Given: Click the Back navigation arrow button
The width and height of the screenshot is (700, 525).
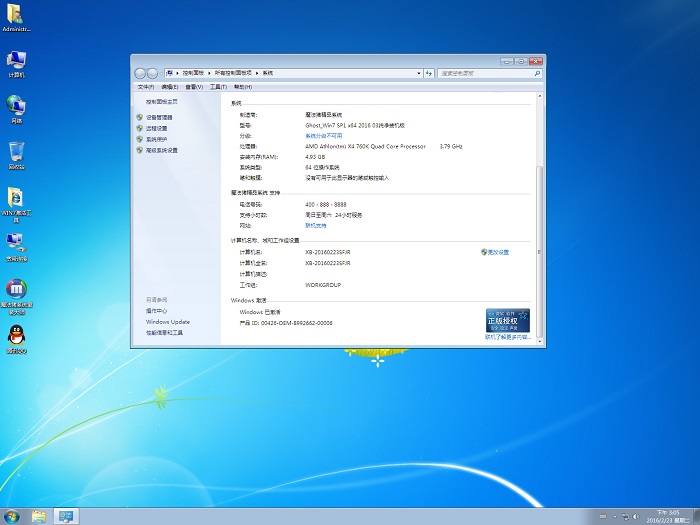Looking at the screenshot, I should click(140, 73).
